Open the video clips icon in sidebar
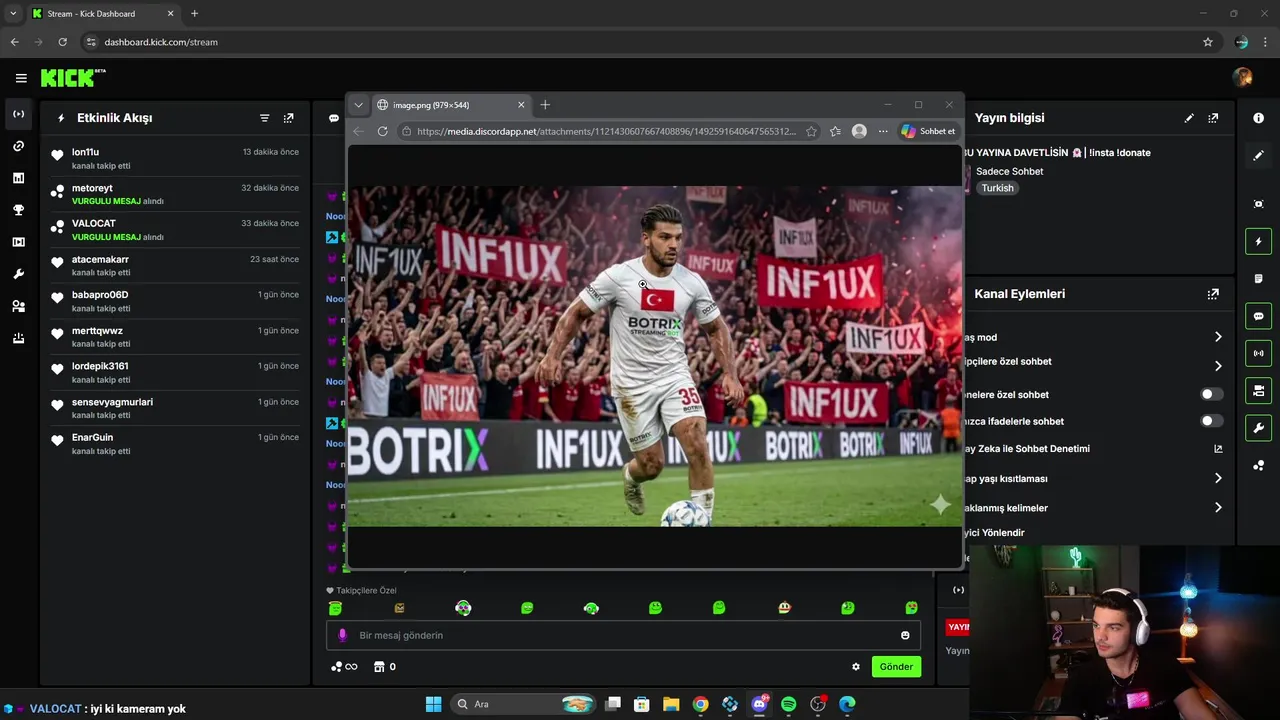 coord(18,242)
